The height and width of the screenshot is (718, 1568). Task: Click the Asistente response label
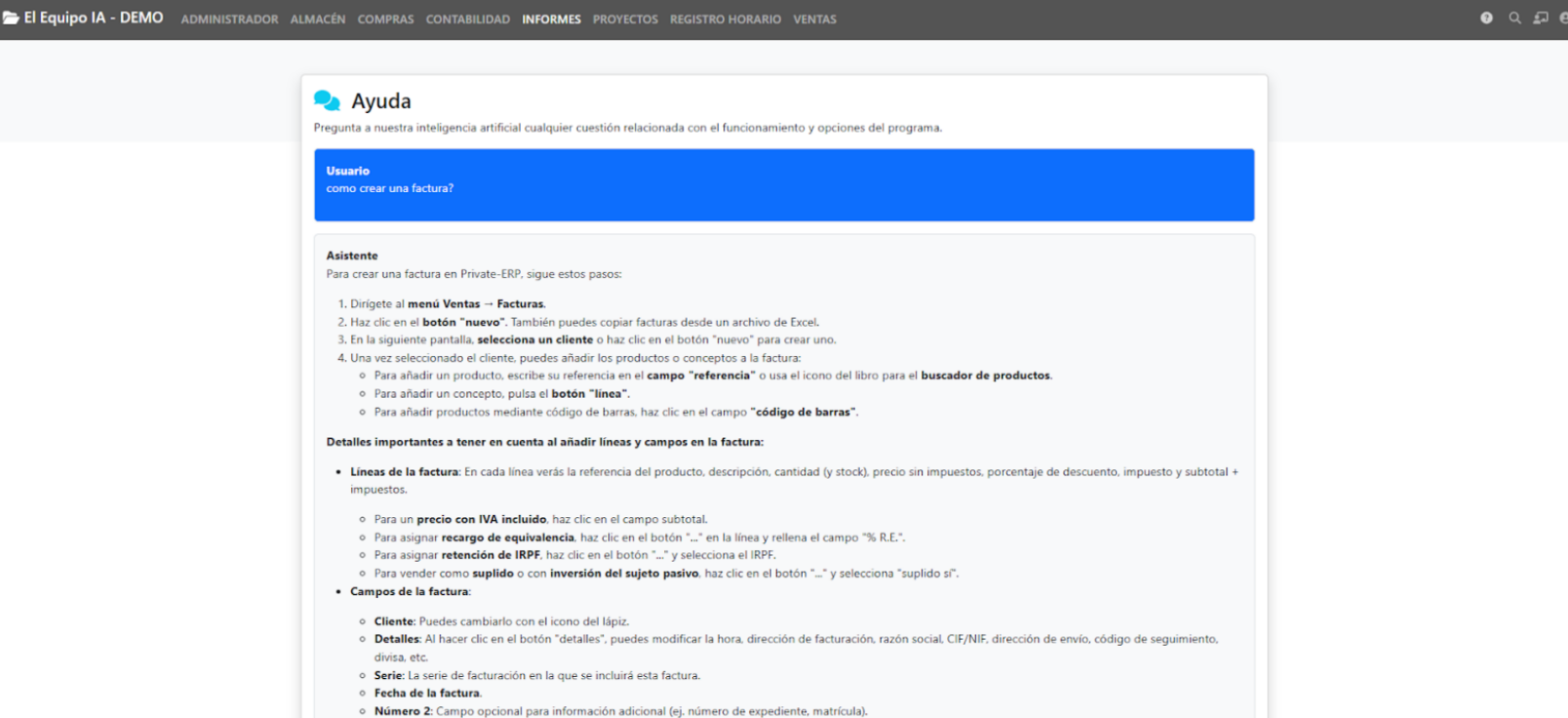pyautogui.click(x=351, y=256)
